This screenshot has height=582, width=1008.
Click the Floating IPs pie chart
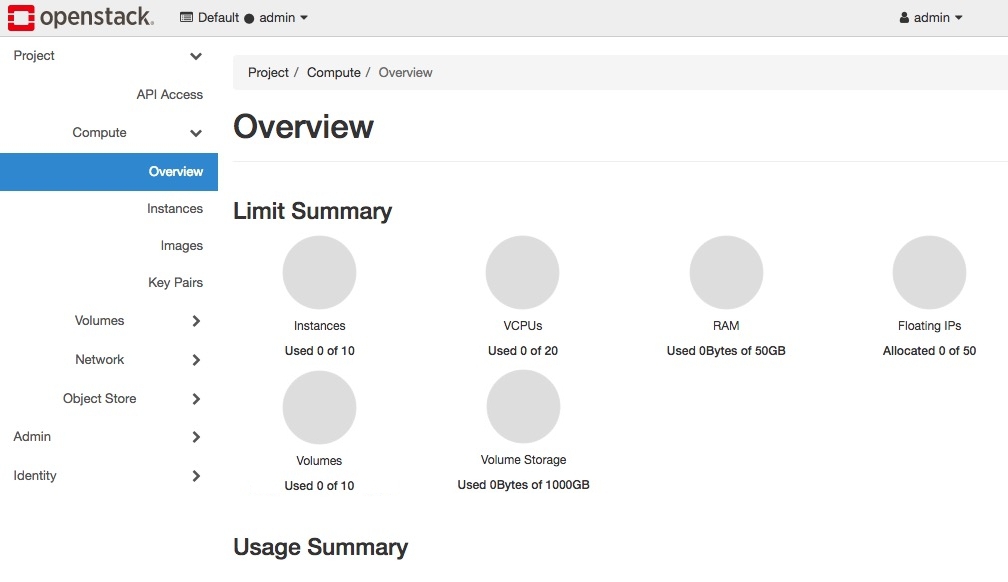[x=929, y=273]
